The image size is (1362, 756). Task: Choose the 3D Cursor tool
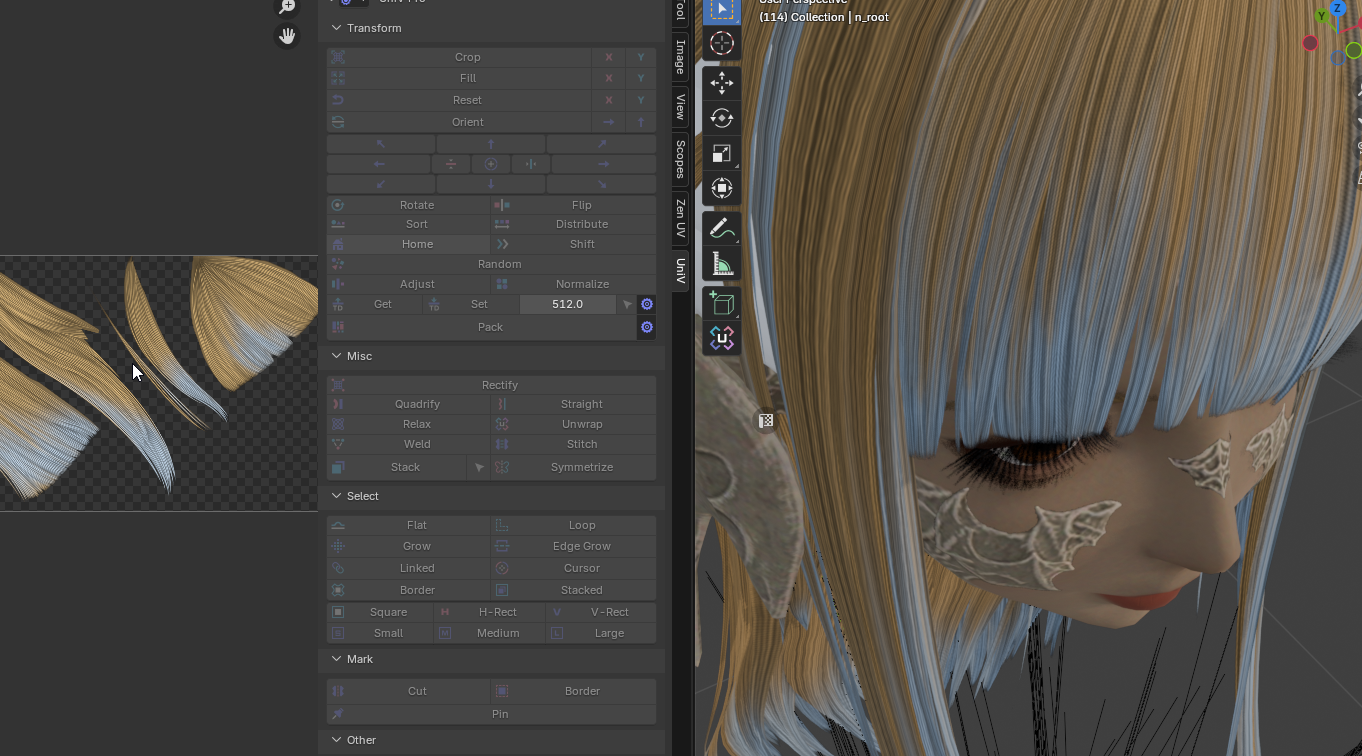[721, 43]
